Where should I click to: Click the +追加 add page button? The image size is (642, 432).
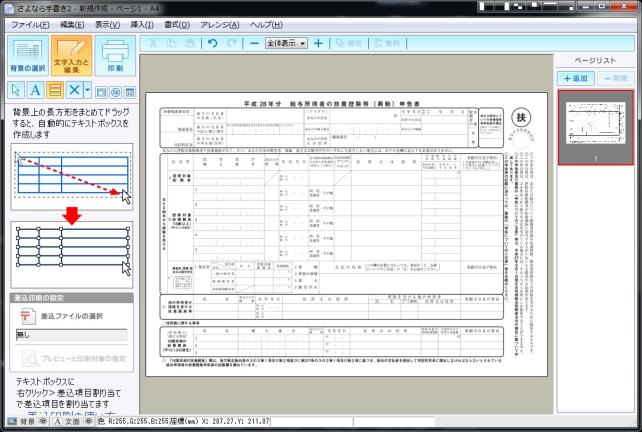576,78
